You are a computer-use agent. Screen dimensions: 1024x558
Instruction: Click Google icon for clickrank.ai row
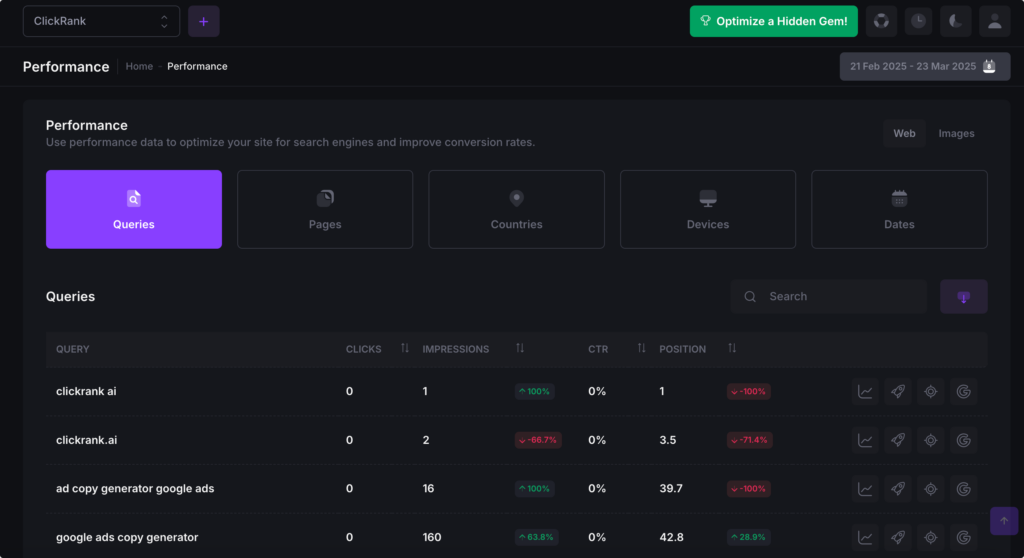coord(963,440)
